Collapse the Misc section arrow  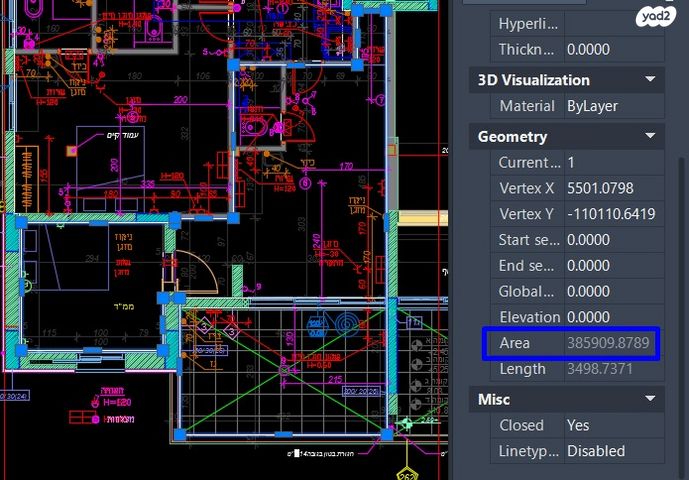point(651,398)
